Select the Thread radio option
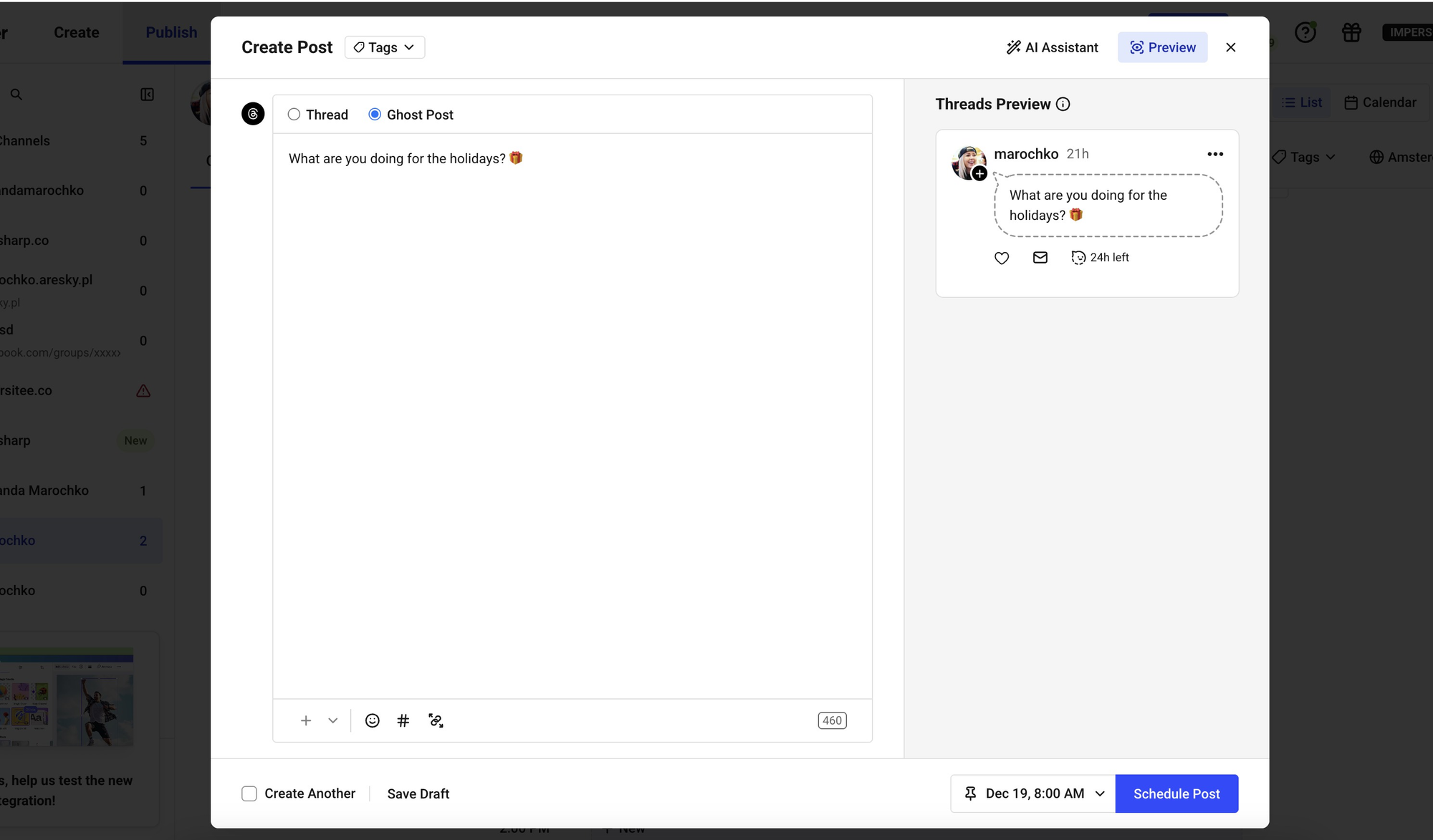1433x840 pixels. (x=294, y=115)
